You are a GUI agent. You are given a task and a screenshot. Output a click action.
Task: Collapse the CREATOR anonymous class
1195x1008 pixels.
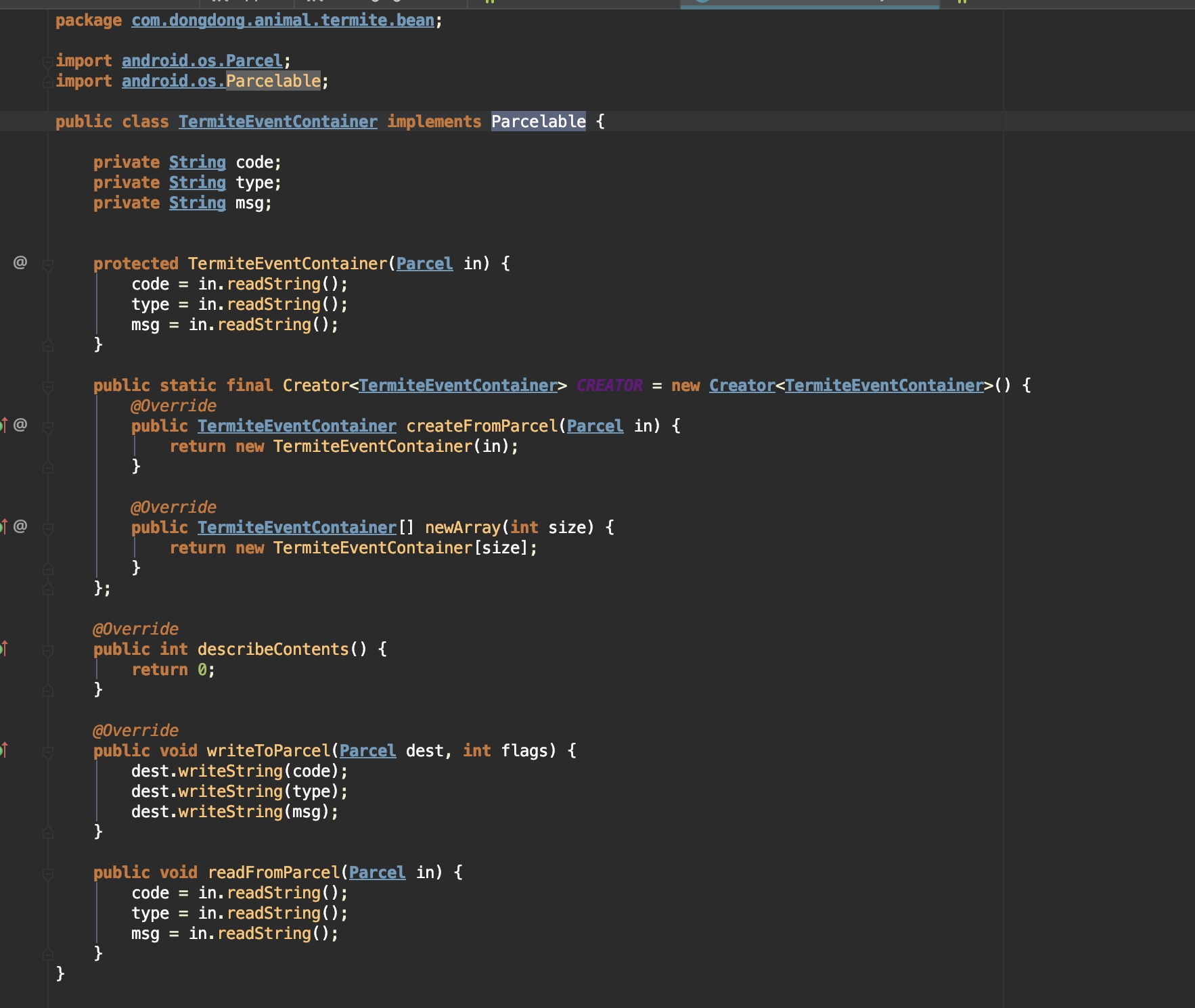[x=47, y=387]
